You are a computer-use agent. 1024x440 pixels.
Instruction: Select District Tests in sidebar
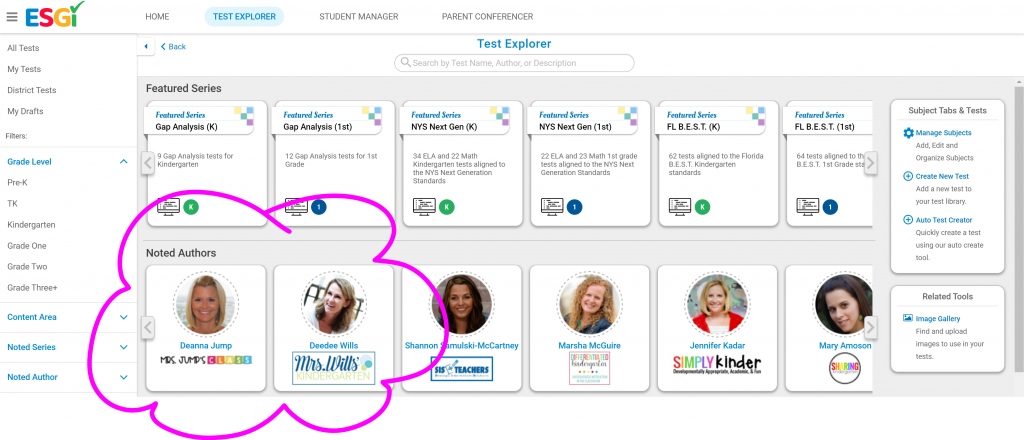(32, 90)
